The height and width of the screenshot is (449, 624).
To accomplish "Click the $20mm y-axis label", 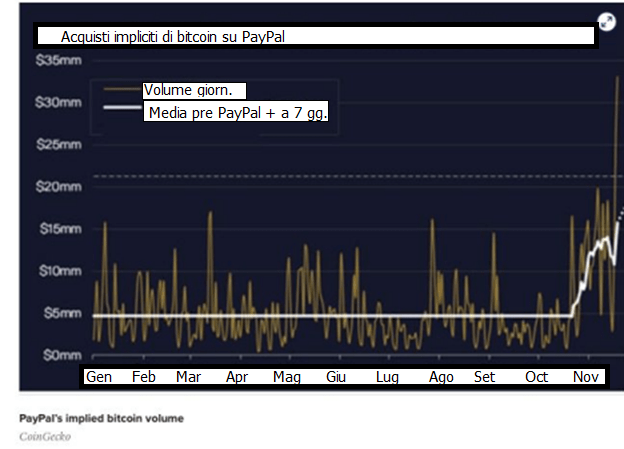I will [59, 187].
